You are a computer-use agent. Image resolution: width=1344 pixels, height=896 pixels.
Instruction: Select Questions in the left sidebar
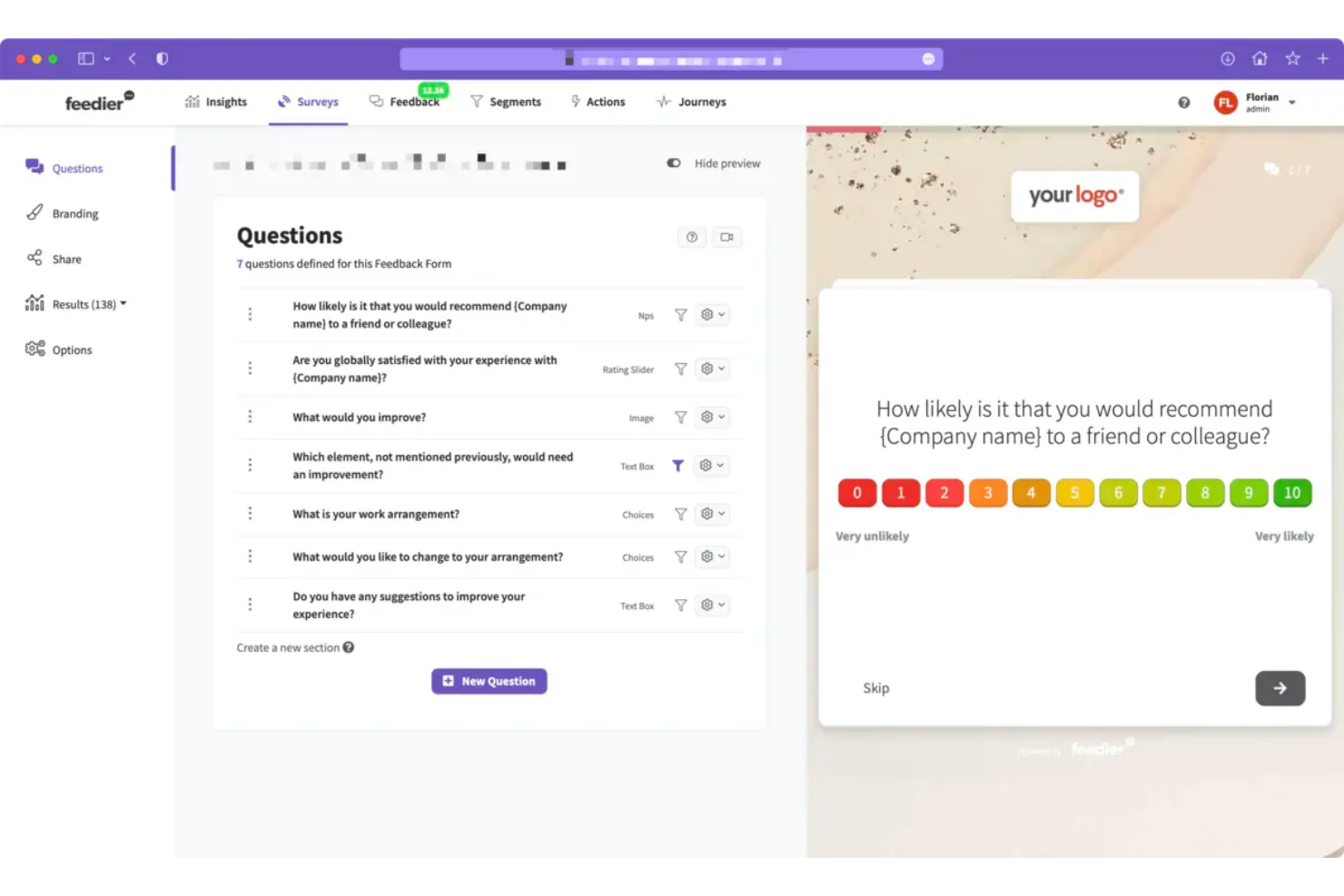[x=77, y=168]
